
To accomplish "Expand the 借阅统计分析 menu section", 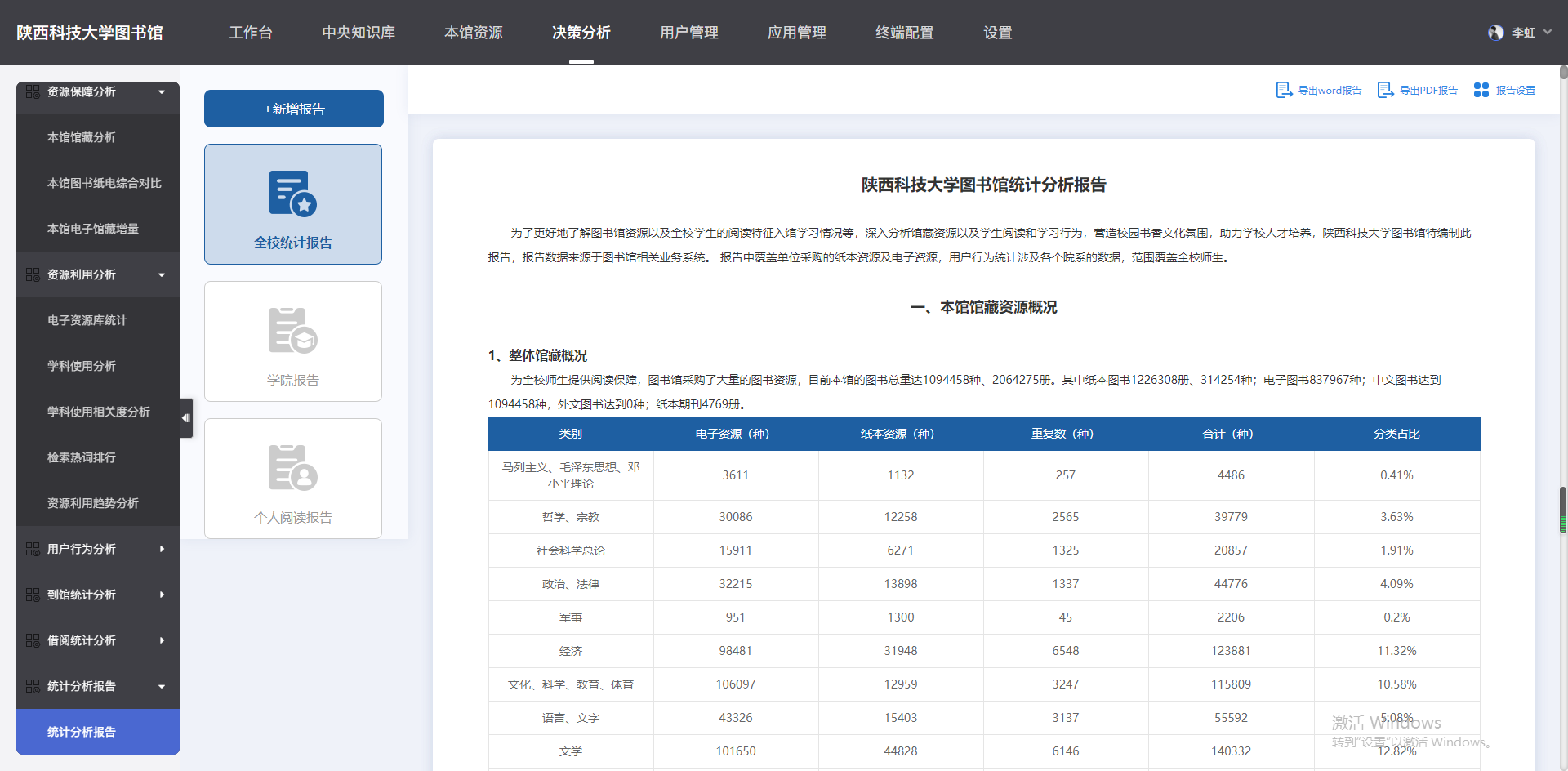I will [162, 640].
